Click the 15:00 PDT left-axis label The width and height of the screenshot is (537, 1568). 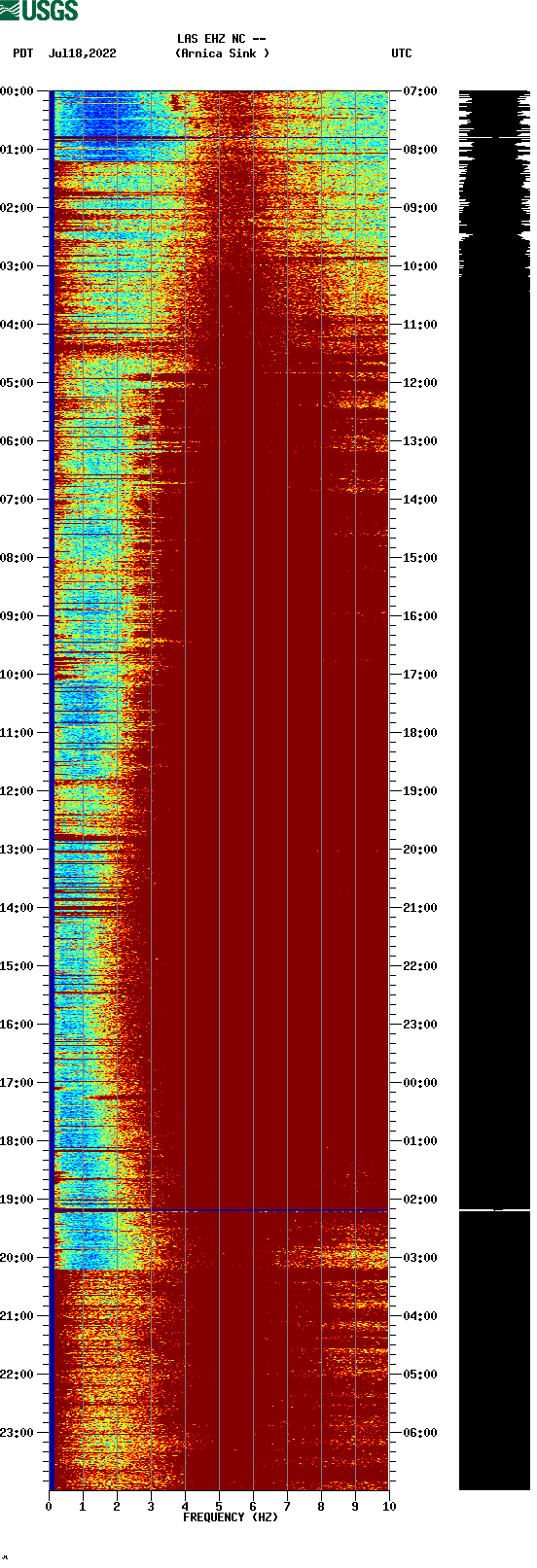click(18, 966)
